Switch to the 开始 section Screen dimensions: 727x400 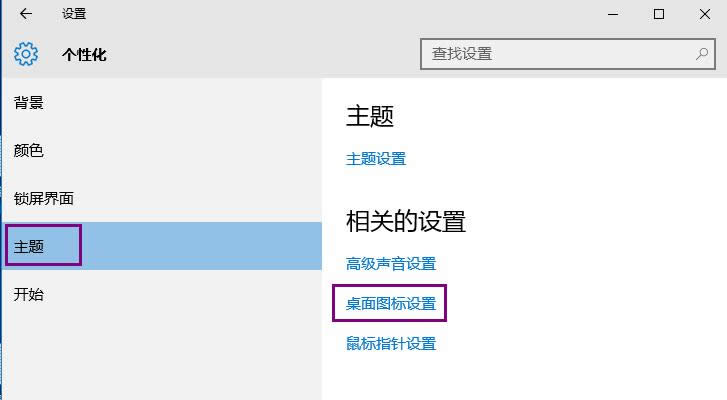[x=29, y=294]
